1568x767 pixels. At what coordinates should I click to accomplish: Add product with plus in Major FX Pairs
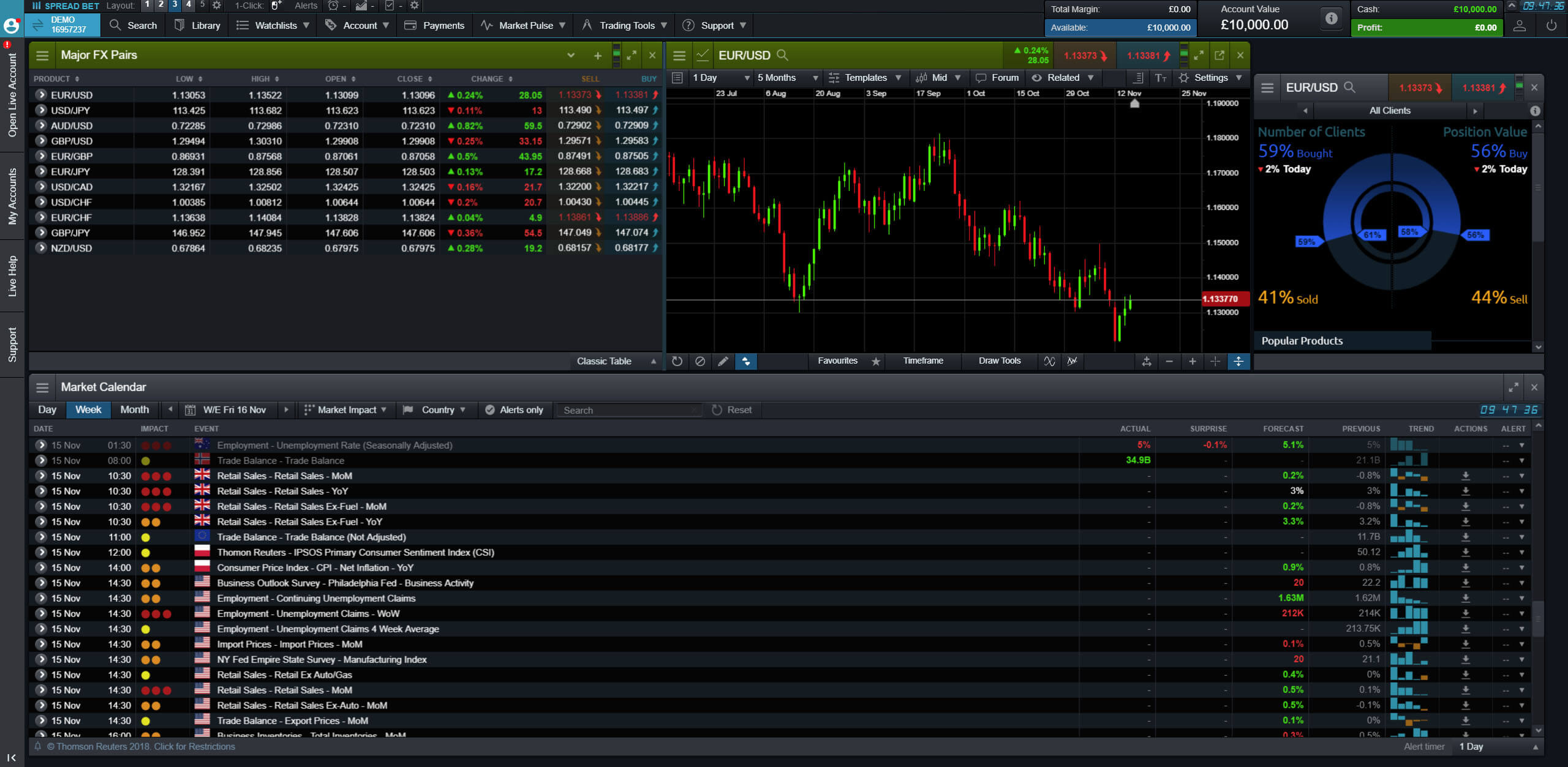coord(598,56)
